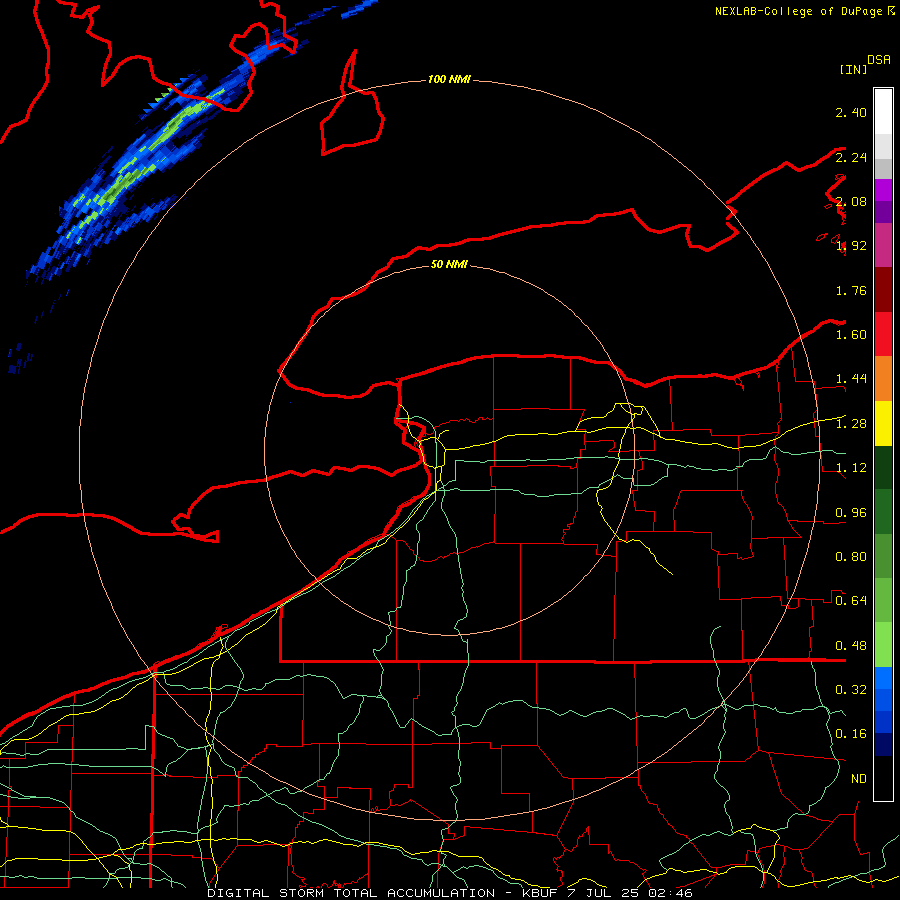The image size is (900, 900).
Task: Click the 1.12 legend value
Action: tap(851, 468)
